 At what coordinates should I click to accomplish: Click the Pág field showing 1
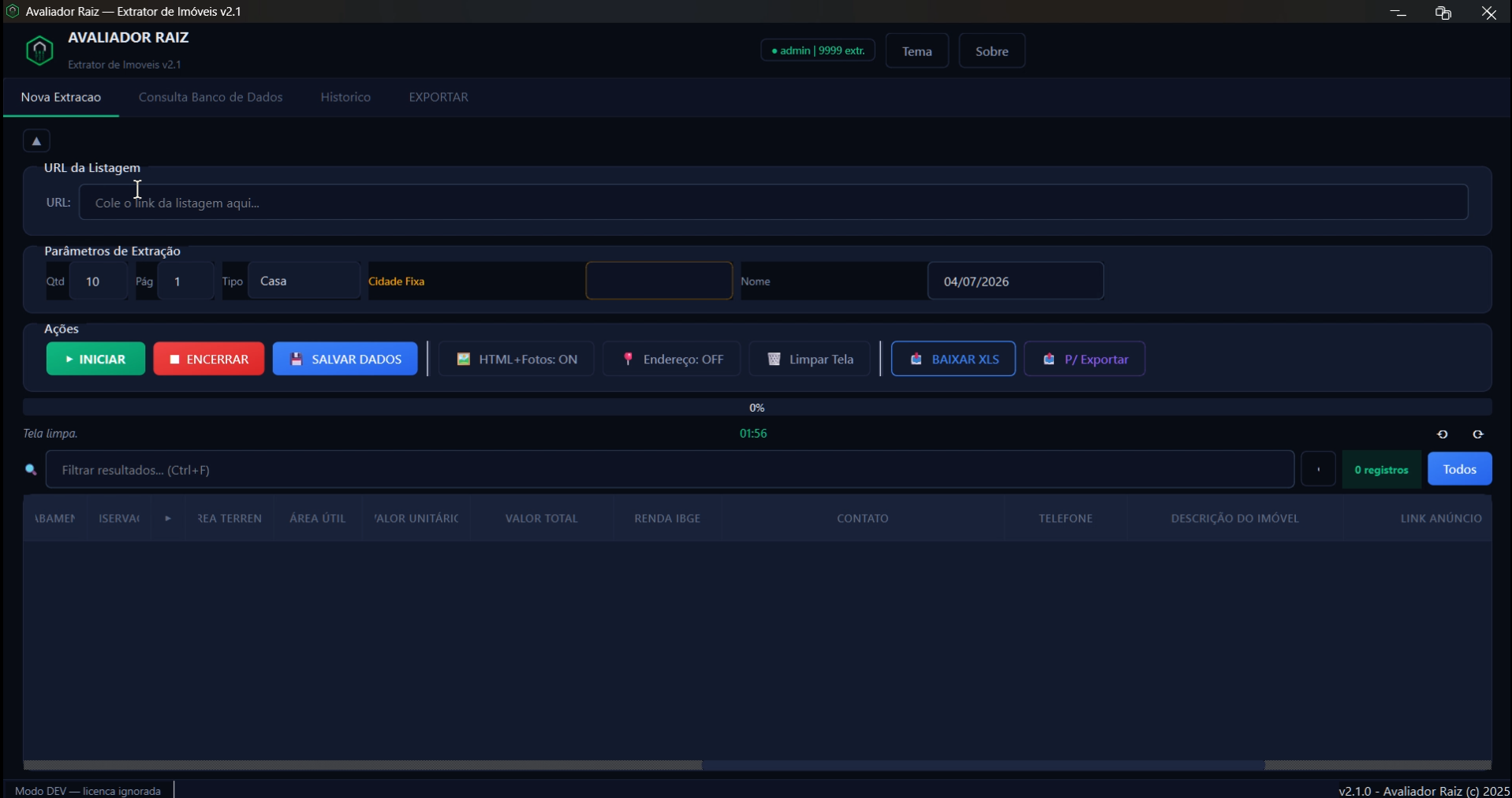tap(185, 282)
